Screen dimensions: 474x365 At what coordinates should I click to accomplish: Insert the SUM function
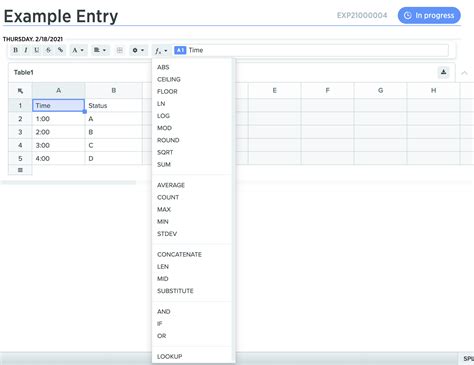(x=164, y=164)
